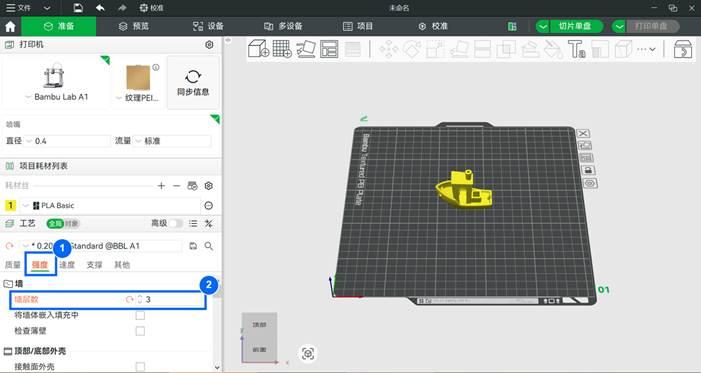This screenshot has width=701, height=373.
Task: Click the undo arrow icon
Action: (100, 8)
